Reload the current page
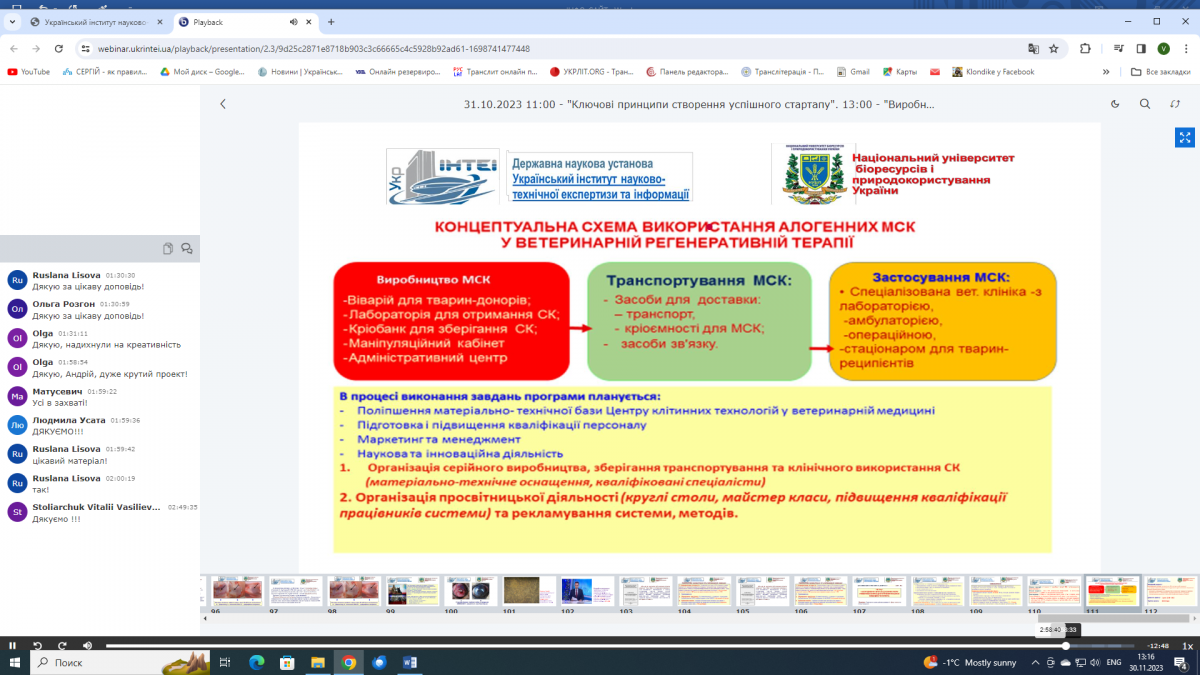This screenshot has height=675, width=1200. [x=60, y=48]
